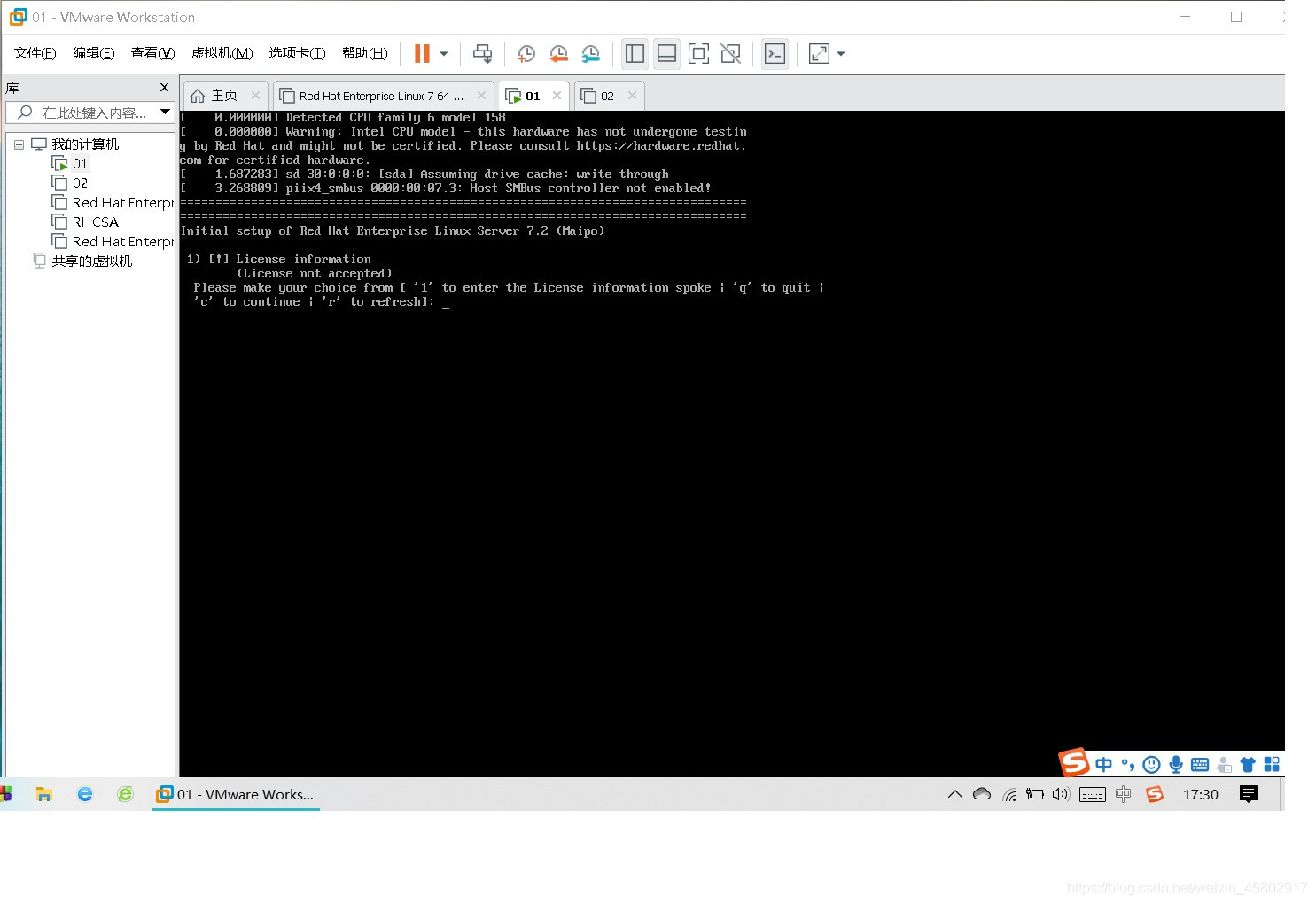Click inside the VM console terminal prompt
This screenshot has height=904, width=1316.
point(446,303)
